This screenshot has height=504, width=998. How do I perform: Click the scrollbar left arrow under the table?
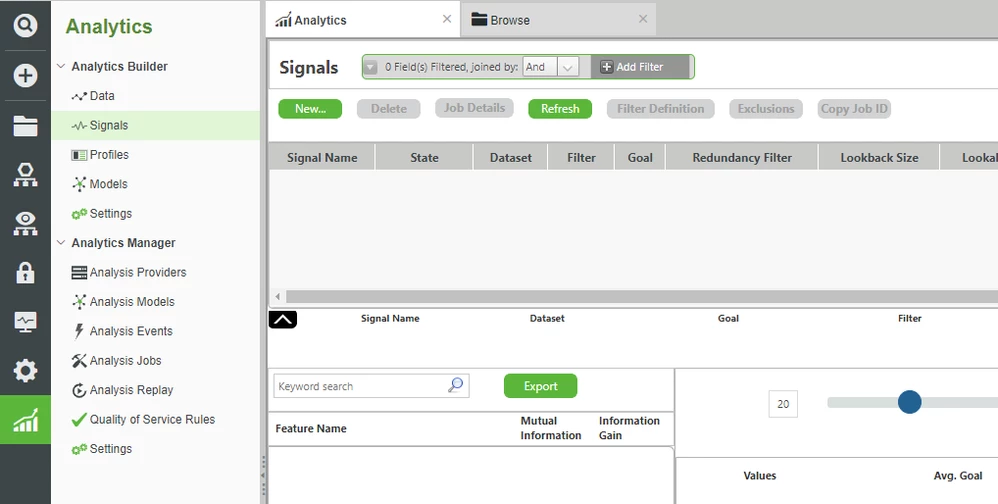click(x=277, y=297)
